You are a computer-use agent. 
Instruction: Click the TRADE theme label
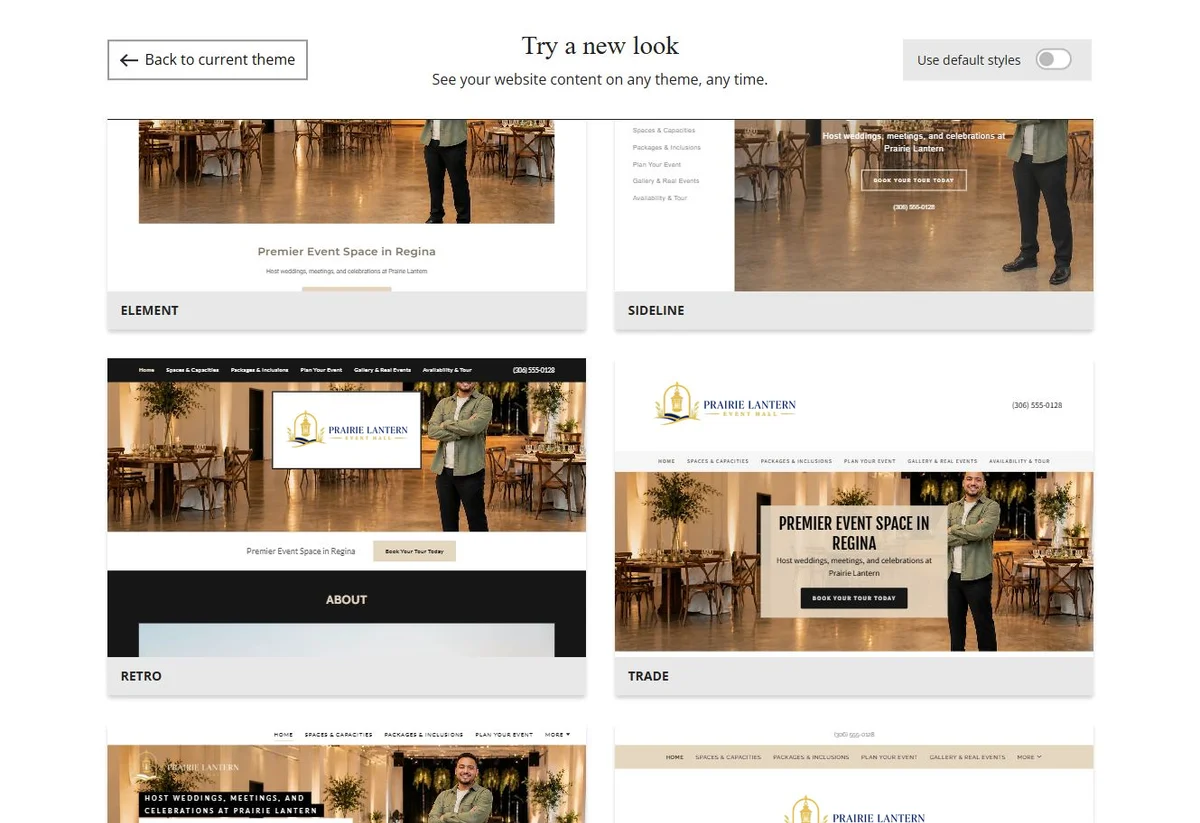tap(648, 676)
